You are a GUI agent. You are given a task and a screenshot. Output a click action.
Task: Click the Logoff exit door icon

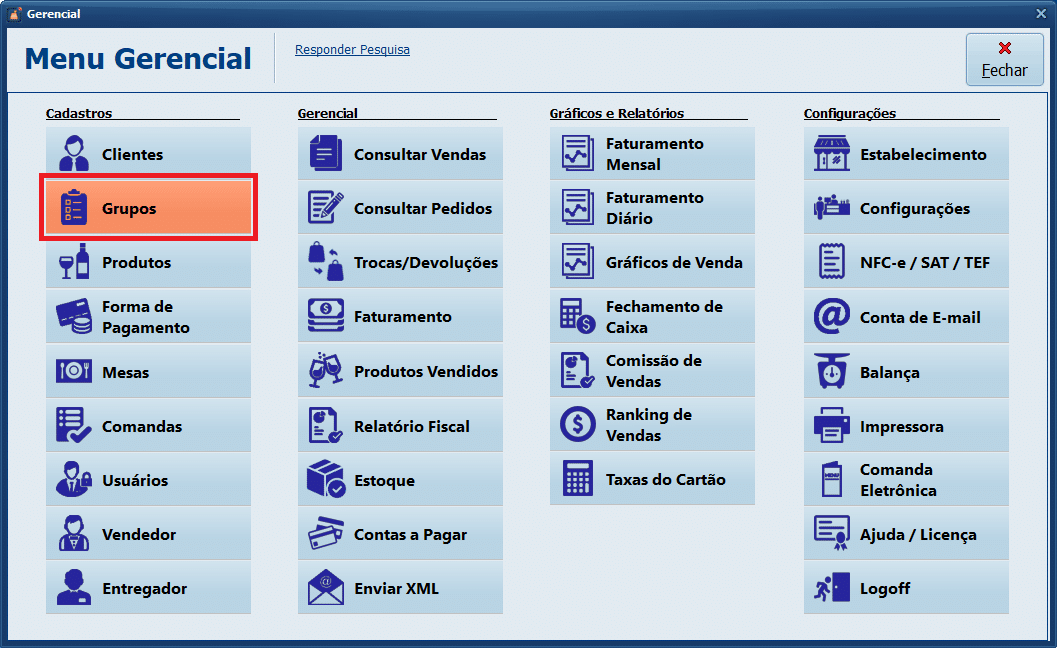831,588
